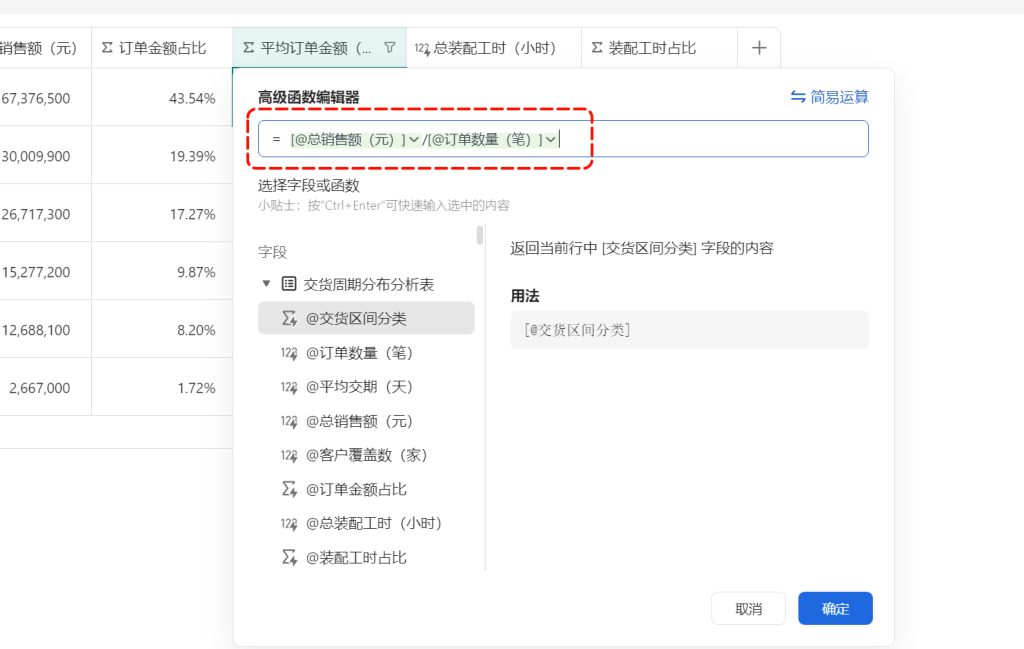Image resolution: width=1024 pixels, height=649 pixels.
Task: Click the 用法 heading
Action: tap(525, 296)
